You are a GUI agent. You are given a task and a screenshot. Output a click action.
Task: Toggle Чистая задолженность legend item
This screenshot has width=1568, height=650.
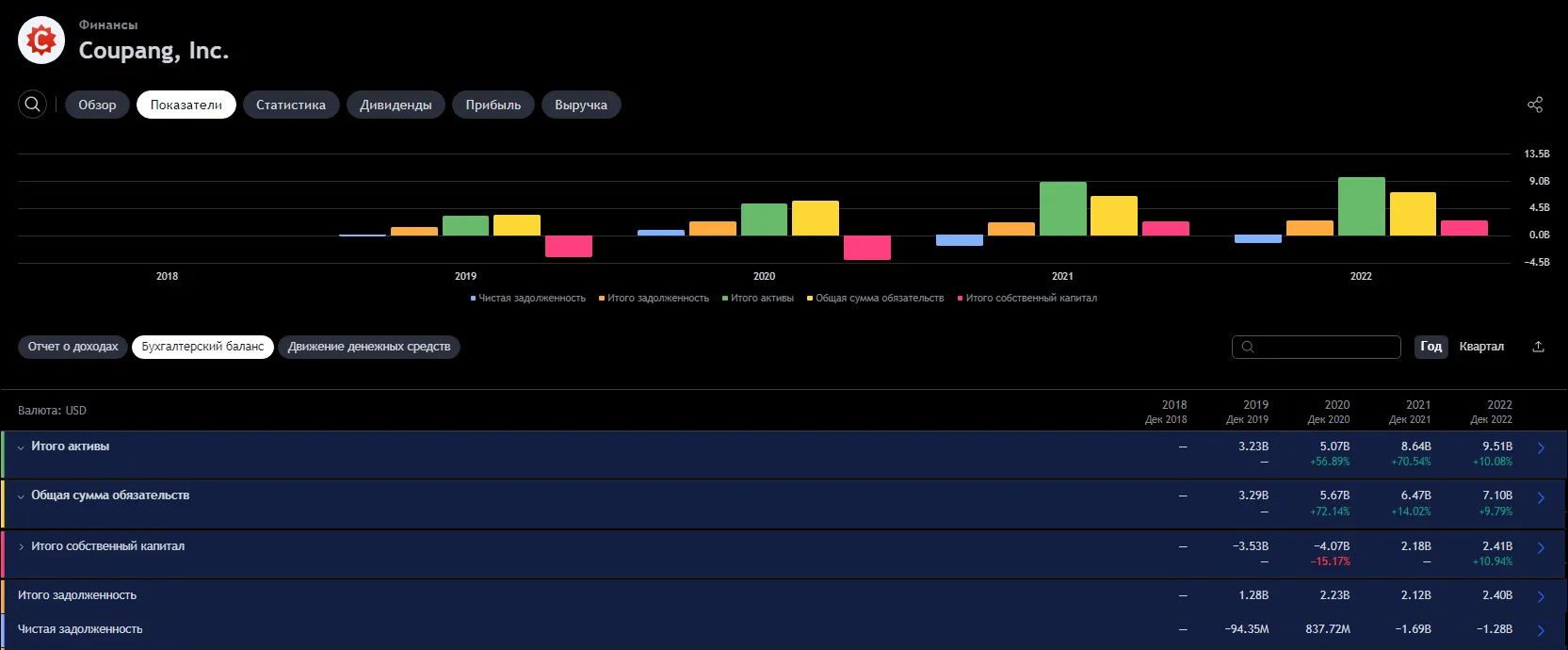click(x=528, y=299)
